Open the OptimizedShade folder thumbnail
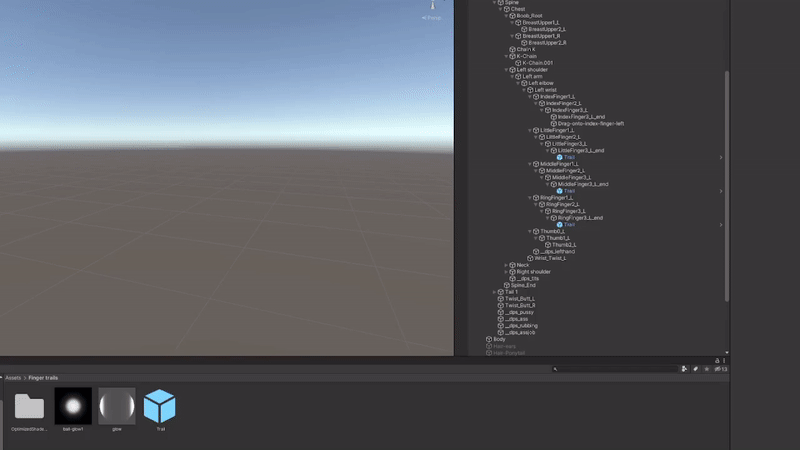This screenshot has width=800, height=450. pyautogui.click(x=29, y=407)
